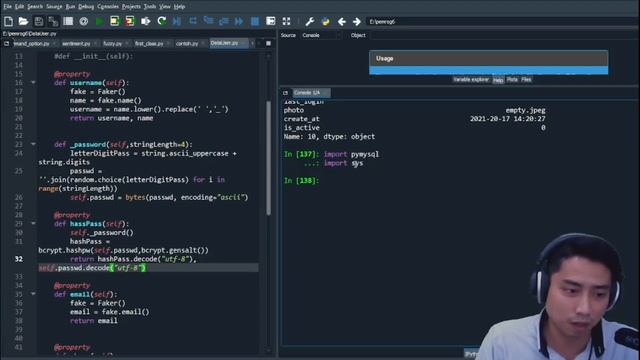Click the Save all files icon
This screenshot has height=360, width=640.
[x=53, y=21]
